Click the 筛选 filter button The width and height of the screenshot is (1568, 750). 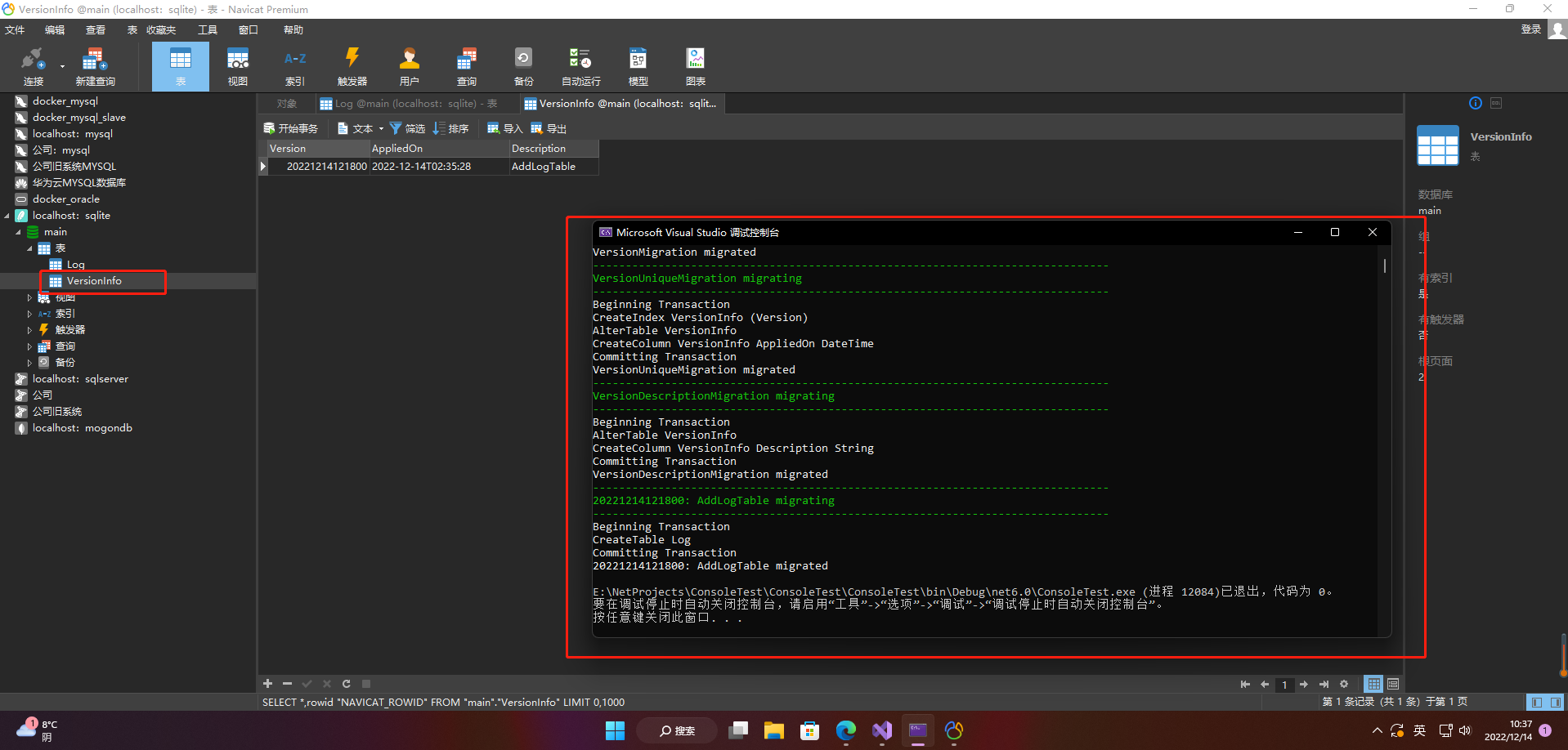[x=407, y=128]
